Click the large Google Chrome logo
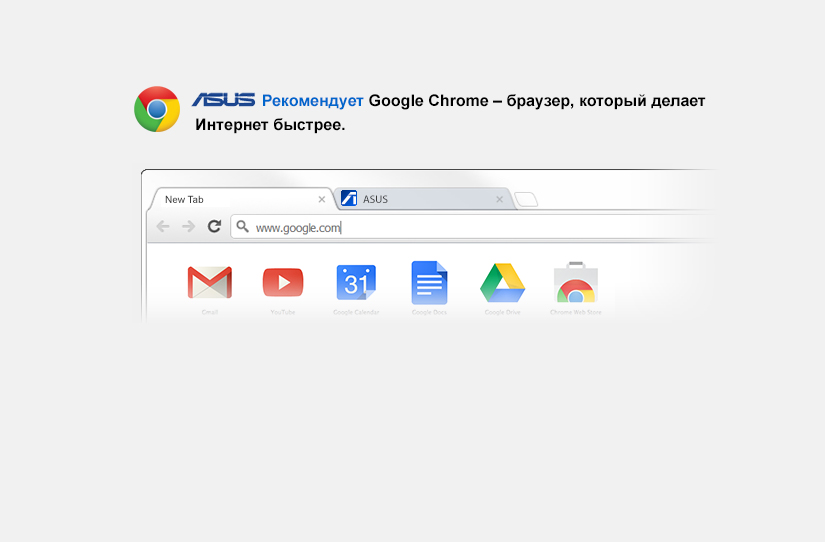Viewport: 825px width, 542px height. click(157, 109)
